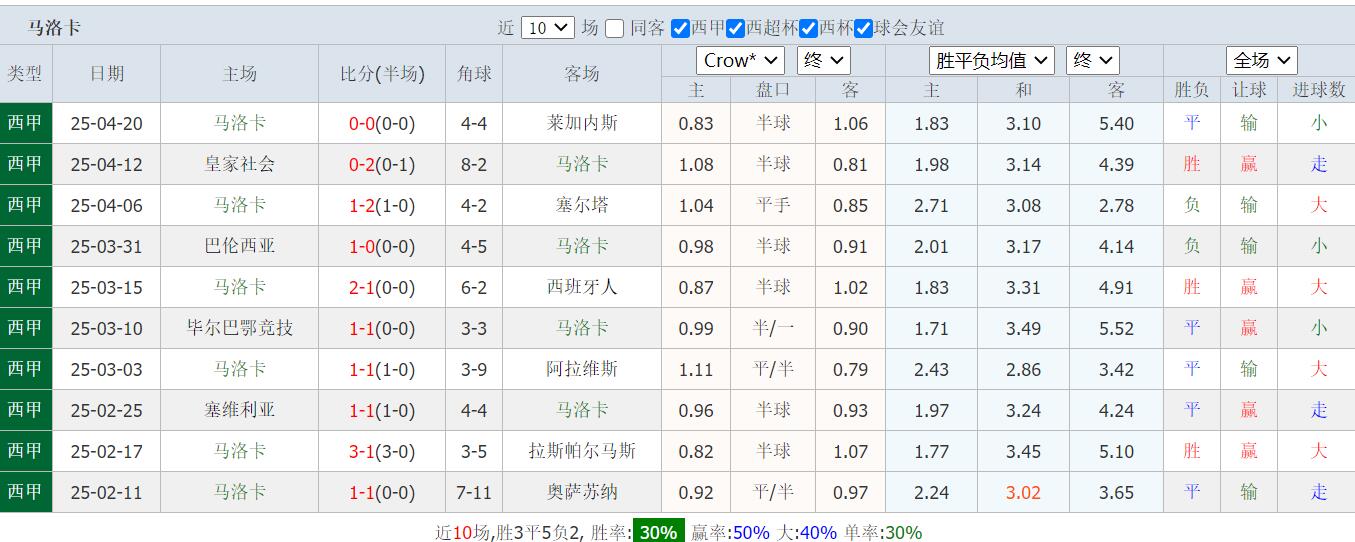
Task: Open the 终 dropdown beside Crow*
Action: click(823, 60)
